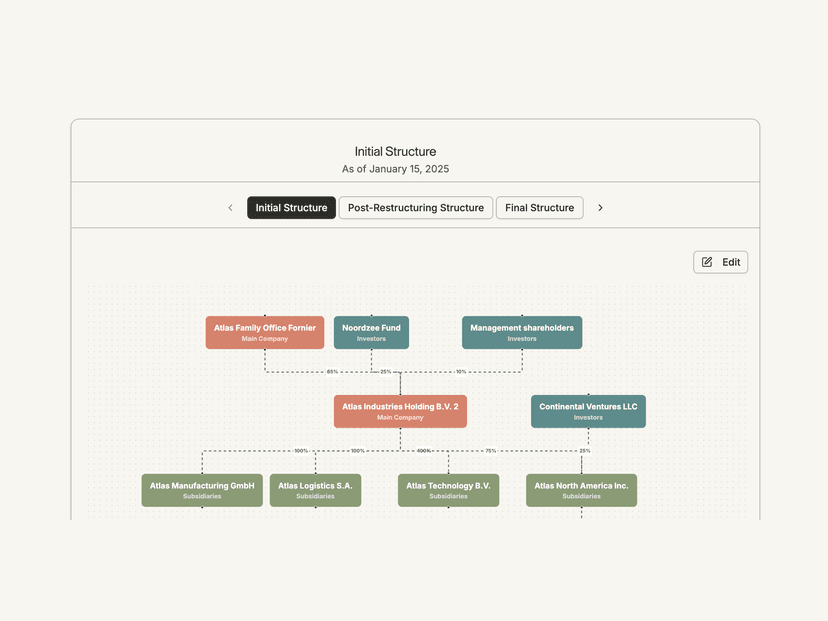Click the Noordzee Fund investor node

[x=371, y=332]
